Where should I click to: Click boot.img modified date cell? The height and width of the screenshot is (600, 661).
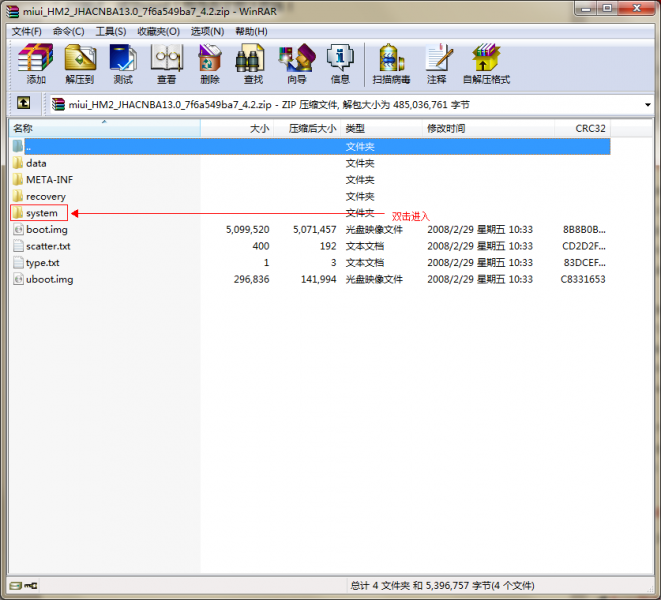[480, 230]
